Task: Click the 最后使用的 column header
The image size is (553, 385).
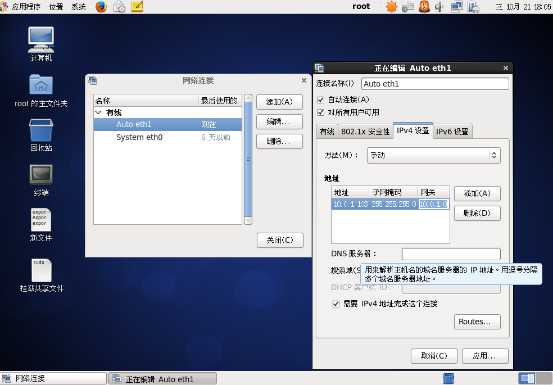Action: (x=220, y=100)
